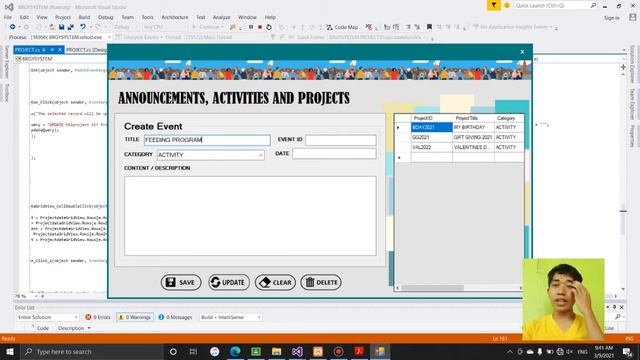Click the red recorder taskbar icon
This screenshot has width=640, height=360.
click(338, 351)
